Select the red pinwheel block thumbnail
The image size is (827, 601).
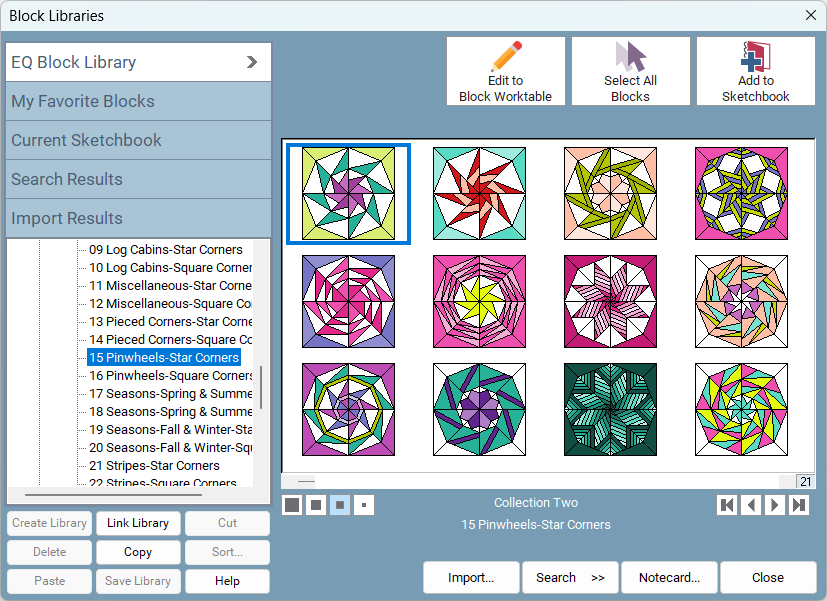coord(479,193)
